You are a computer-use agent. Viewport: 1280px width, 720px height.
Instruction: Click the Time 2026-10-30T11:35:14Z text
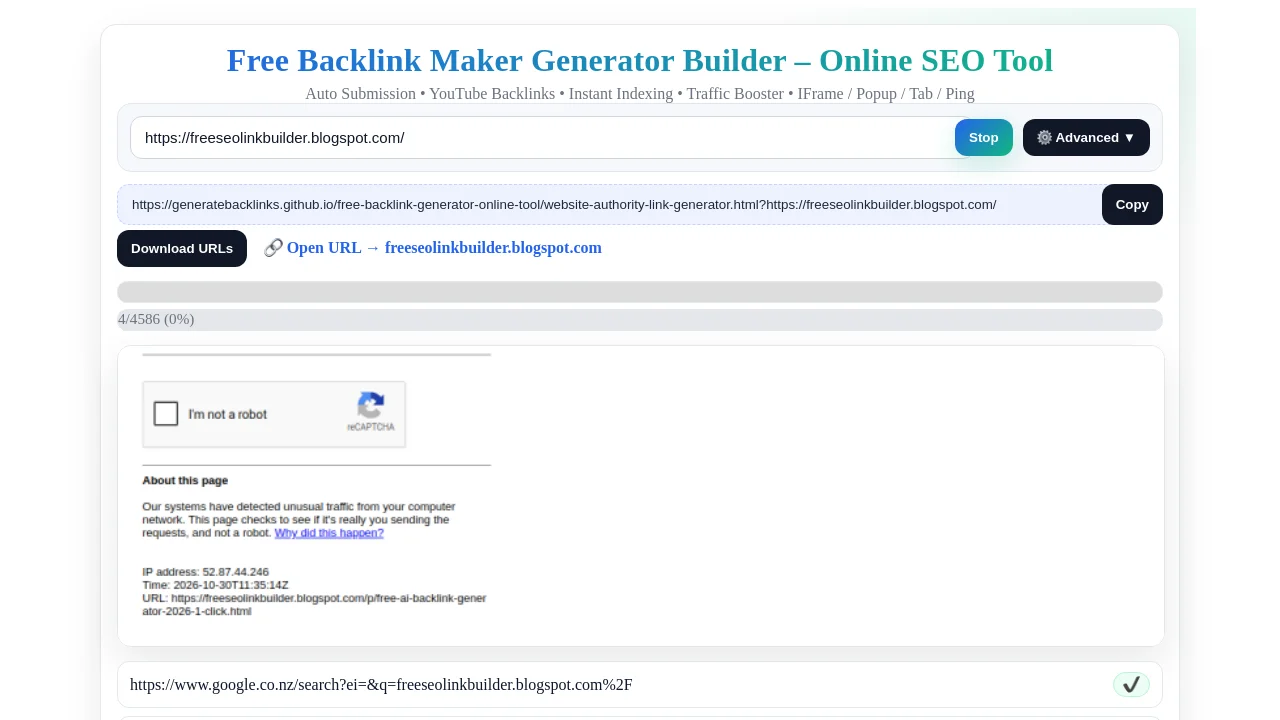216,585
